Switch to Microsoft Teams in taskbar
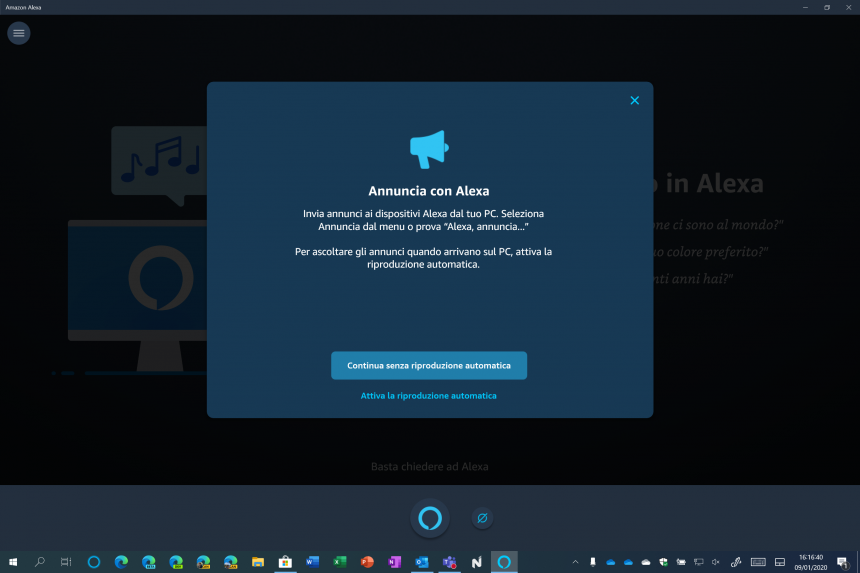The image size is (860, 573). [x=449, y=562]
